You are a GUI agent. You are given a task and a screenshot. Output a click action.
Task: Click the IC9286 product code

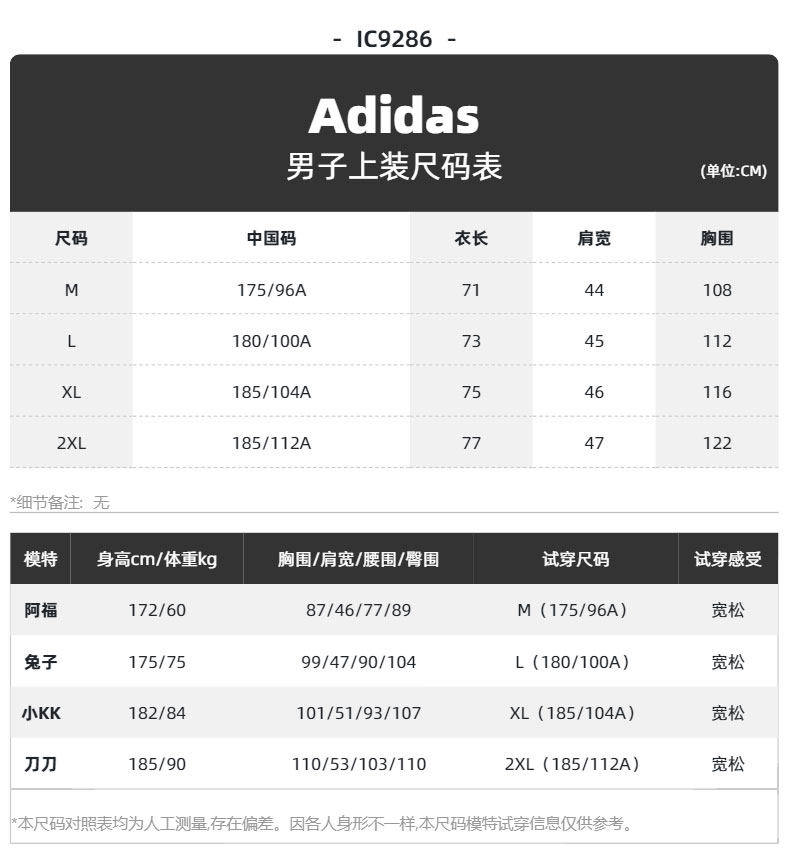(x=394, y=39)
